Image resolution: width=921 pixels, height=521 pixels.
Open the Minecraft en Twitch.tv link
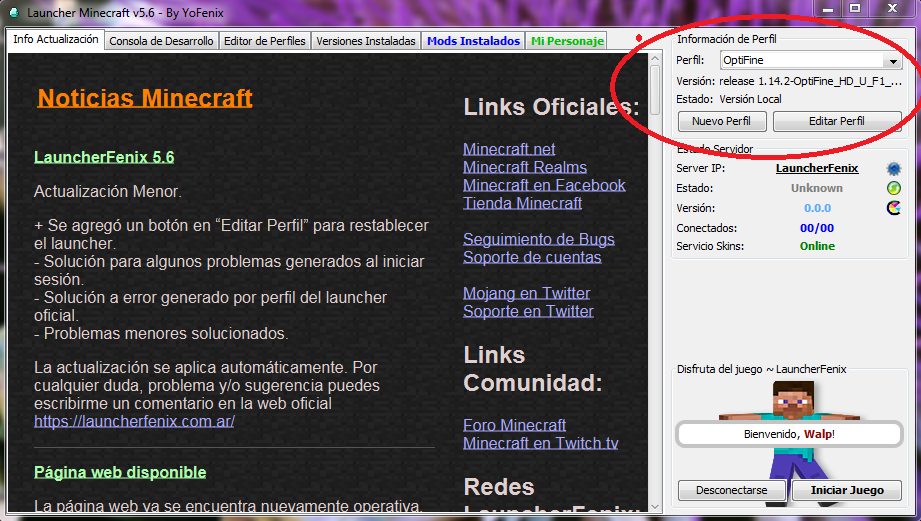point(541,443)
